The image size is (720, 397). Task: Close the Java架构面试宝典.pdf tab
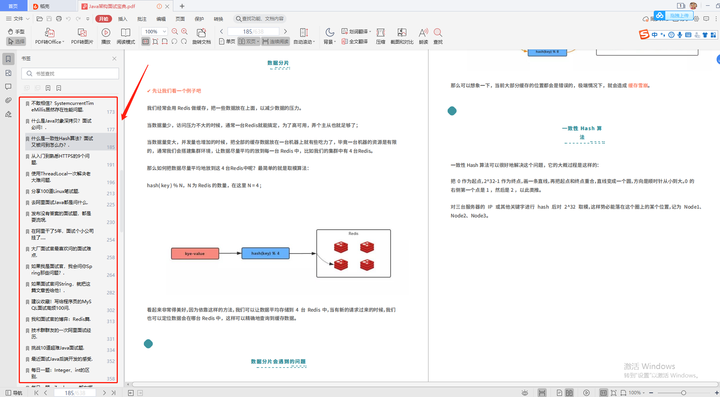click(x=167, y=6)
